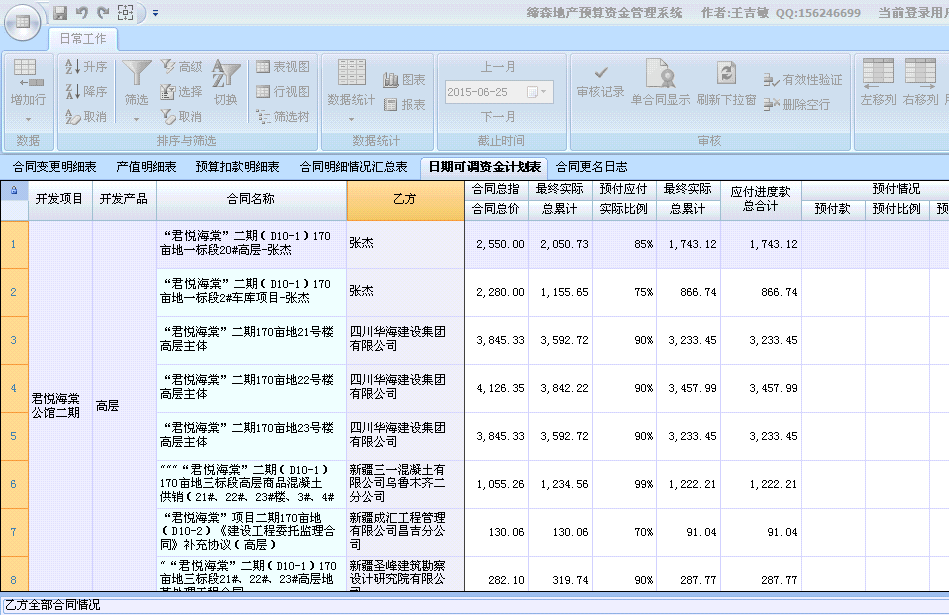Click the 左移列 move column left icon
The width and height of the screenshot is (949, 615).
(x=878, y=73)
